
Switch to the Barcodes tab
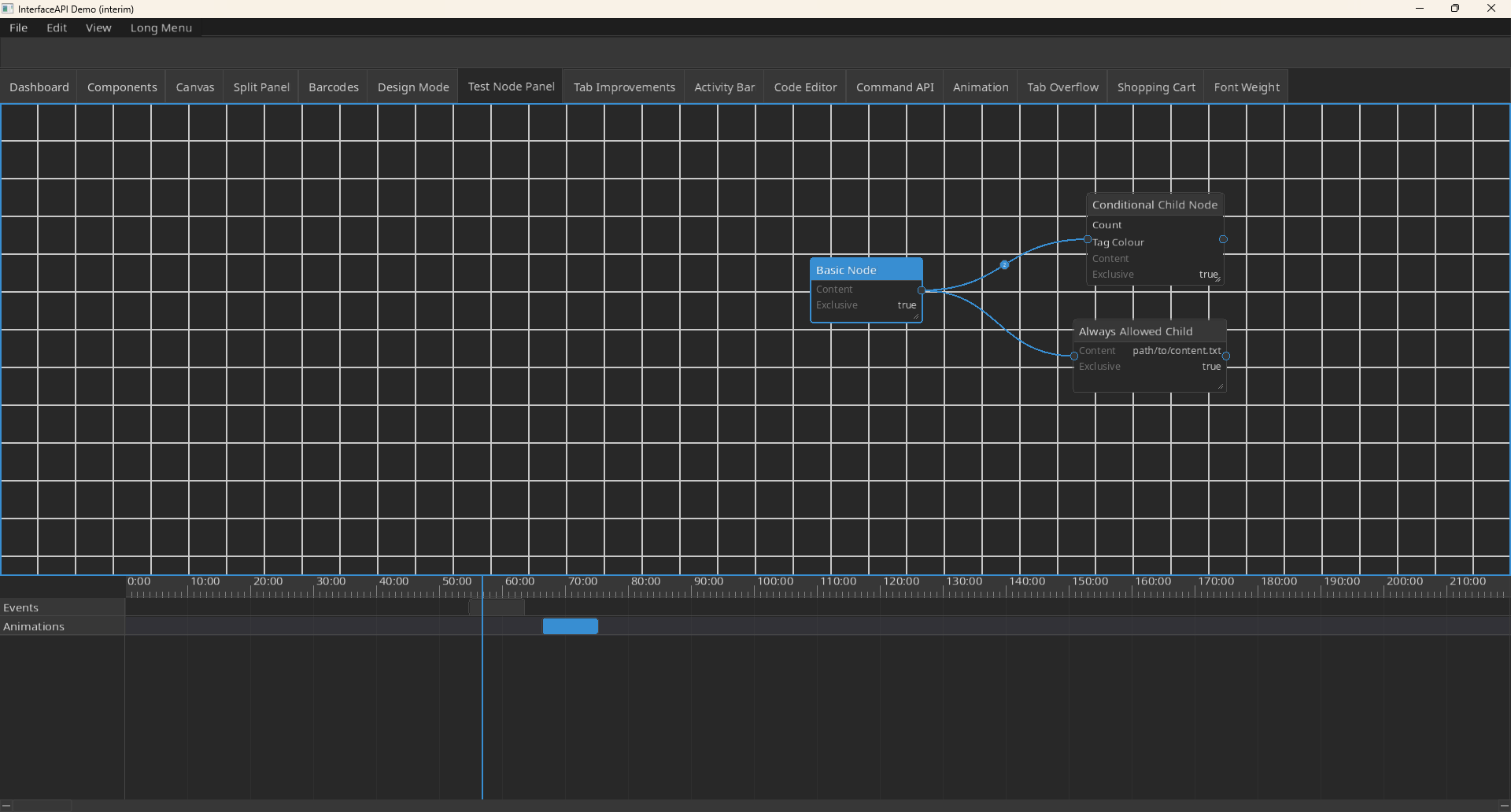[334, 87]
